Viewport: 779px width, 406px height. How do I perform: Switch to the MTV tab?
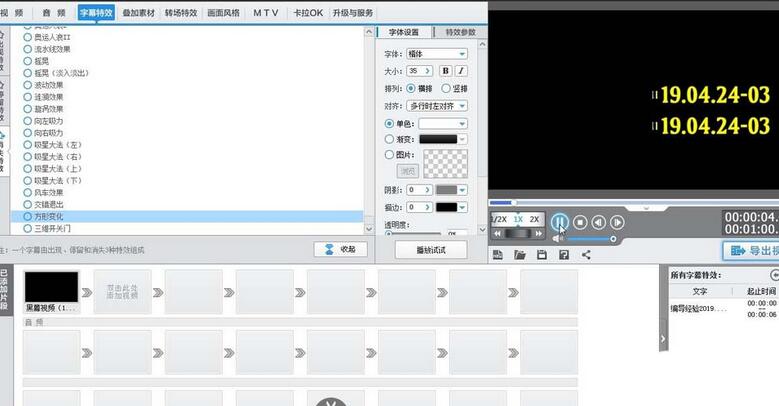coord(266,13)
